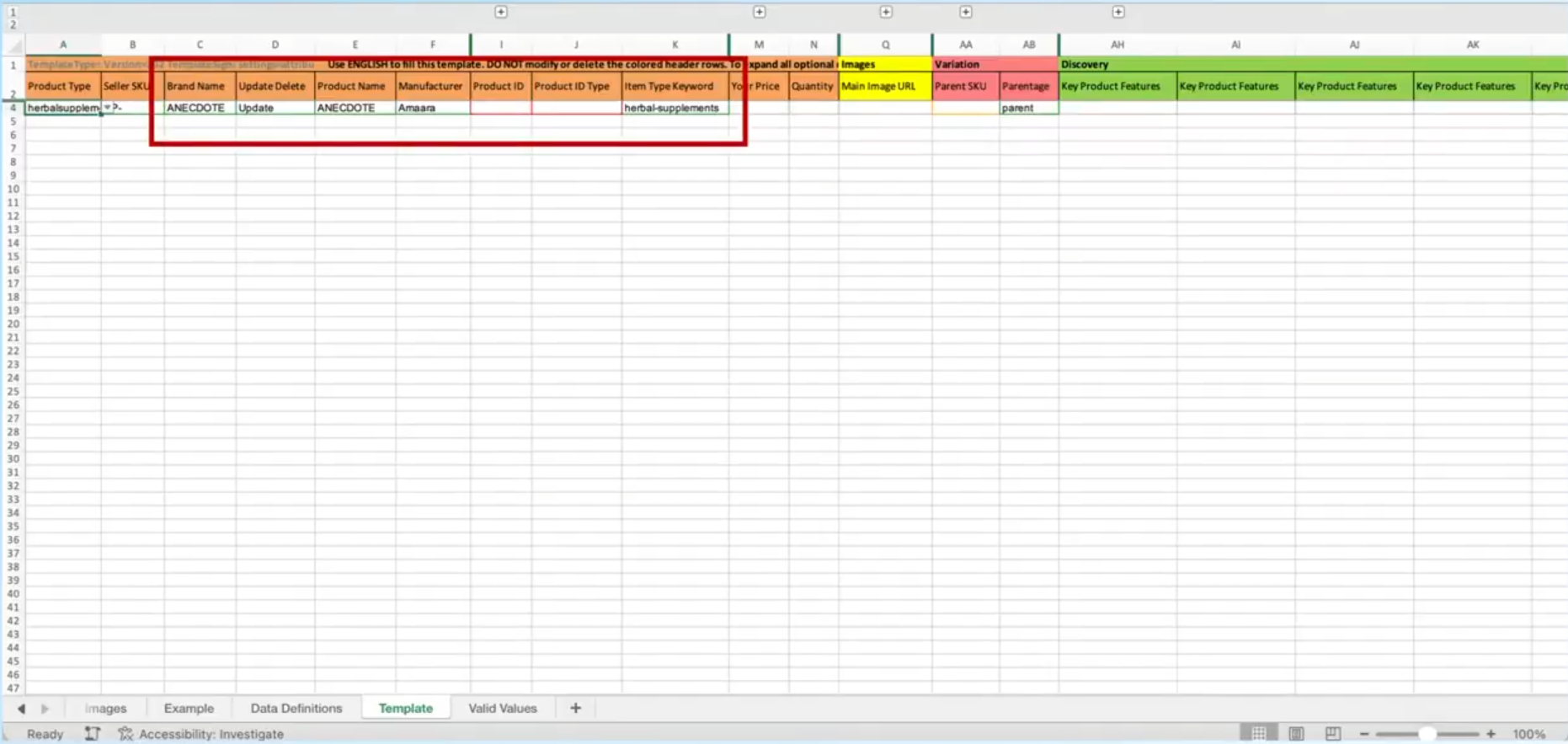Viewport: 1568px width, 744px height.
Task: Click outline level 1 button
Action: 13,13
